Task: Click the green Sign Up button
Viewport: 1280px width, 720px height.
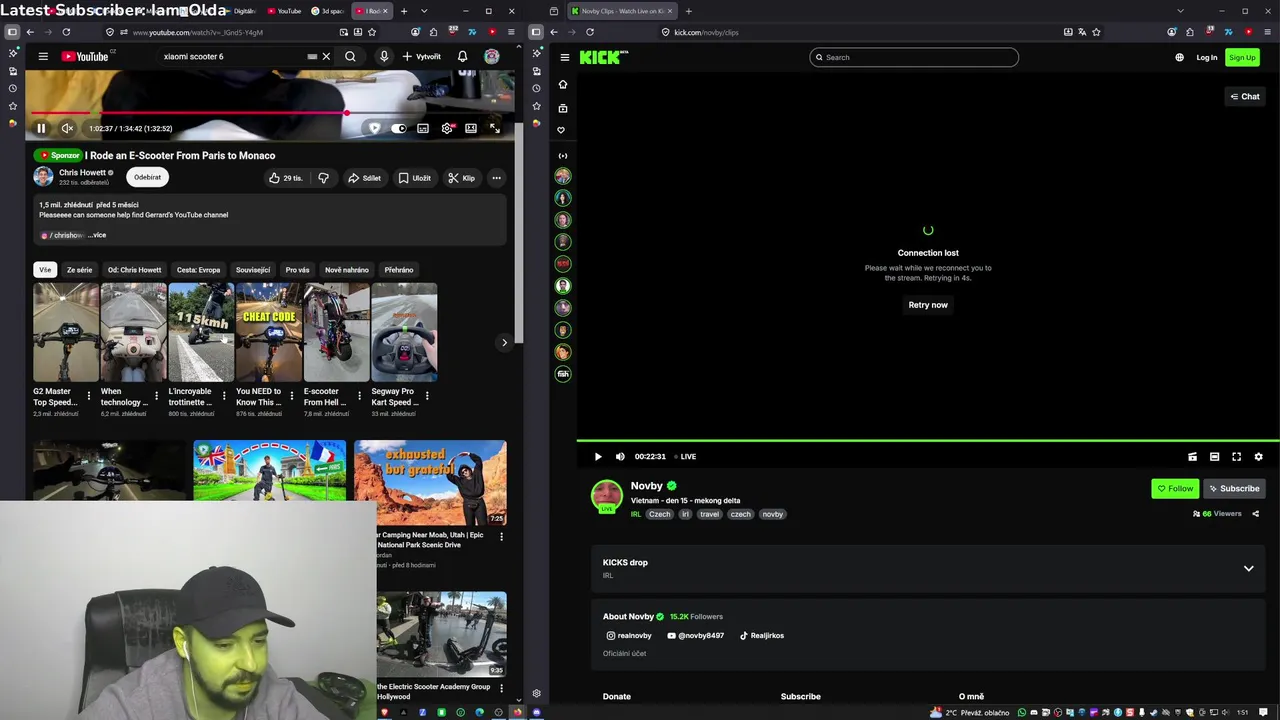Action: [x=1242, y=57]
